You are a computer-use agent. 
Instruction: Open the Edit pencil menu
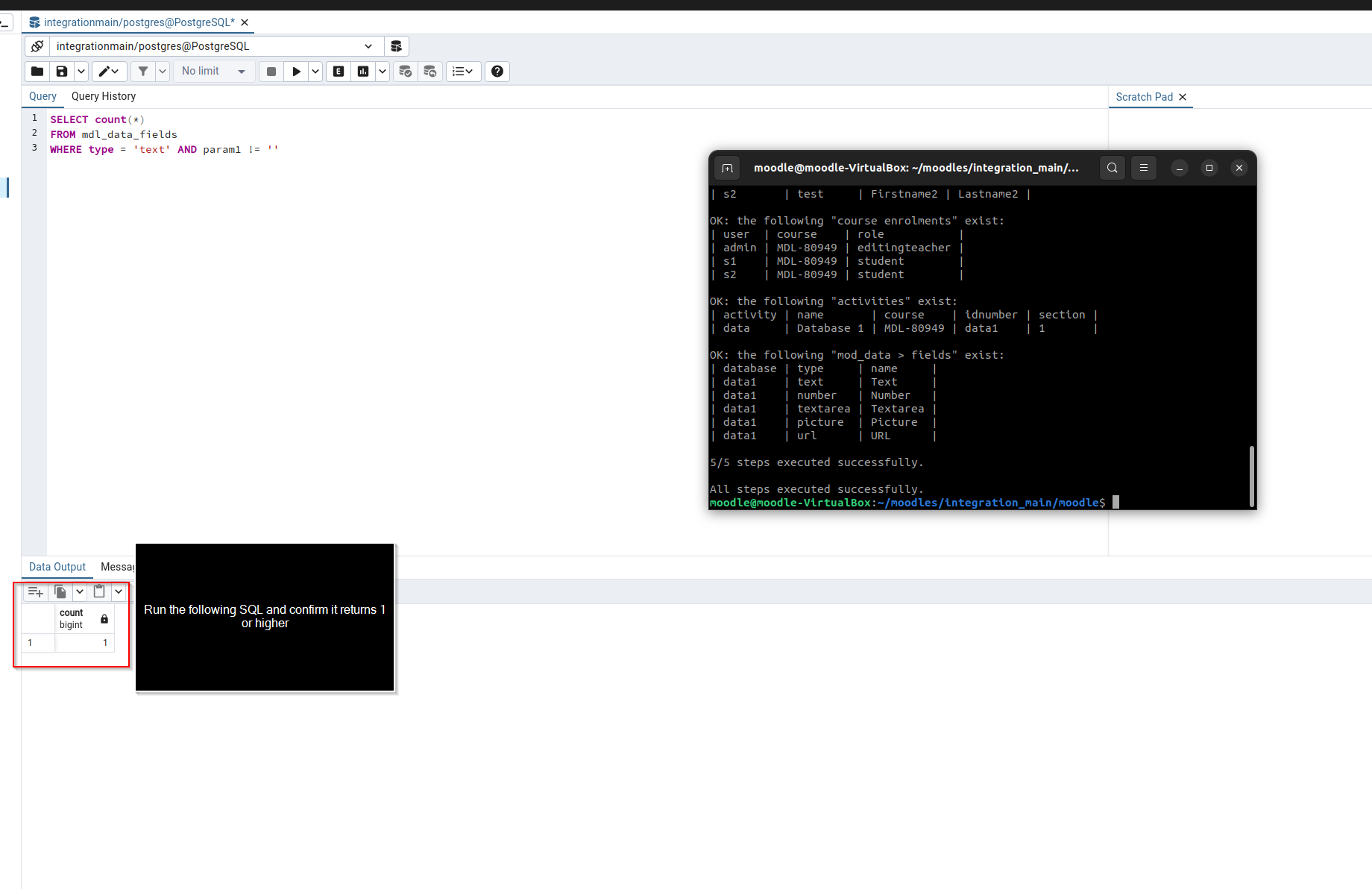[x=109, y=72]
